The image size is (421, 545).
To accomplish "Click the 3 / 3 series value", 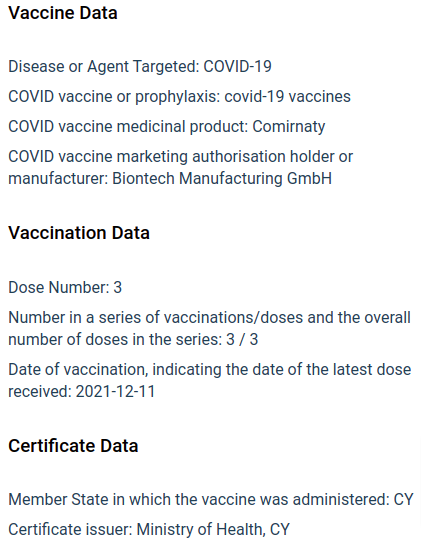I will click(242, 339).
